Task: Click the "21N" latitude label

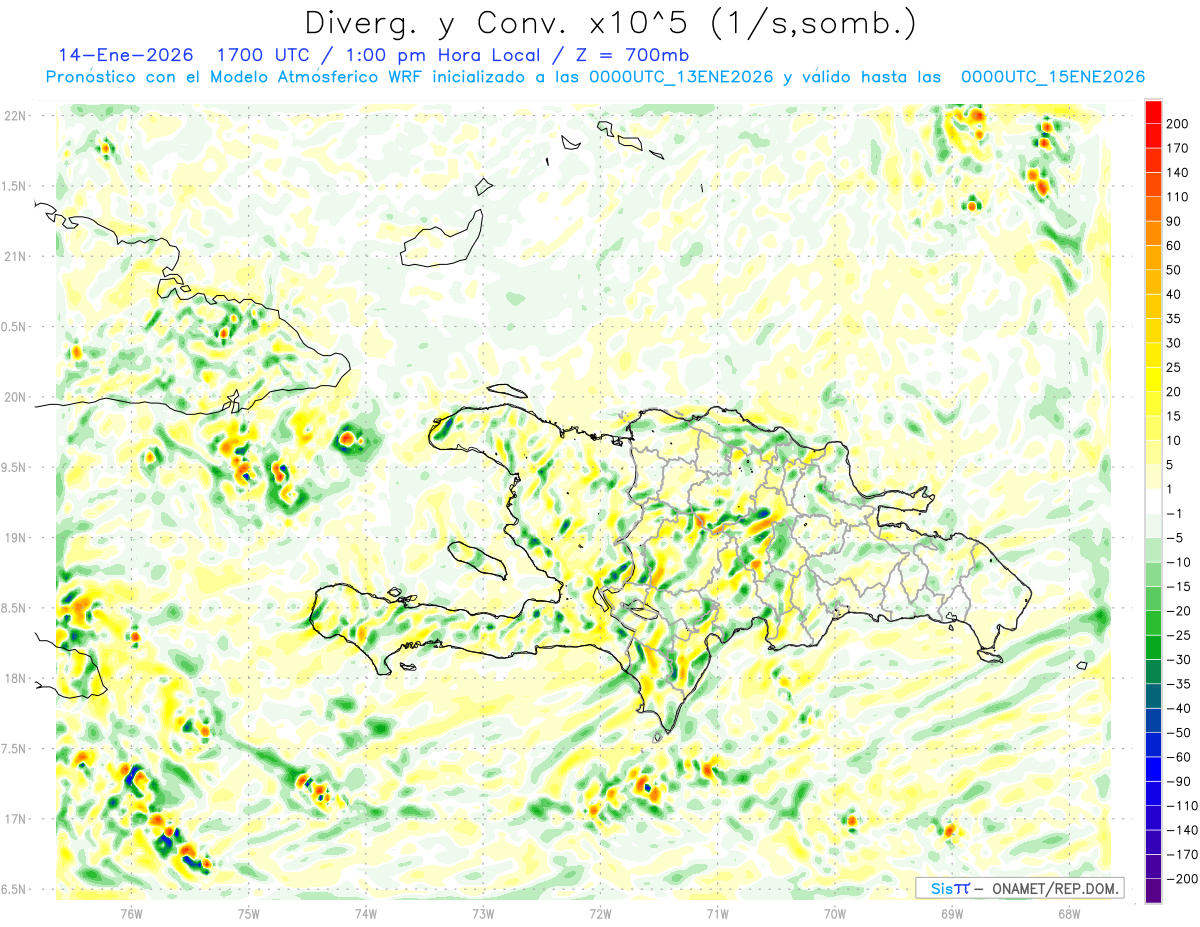Action: click(x=15, y=257)
